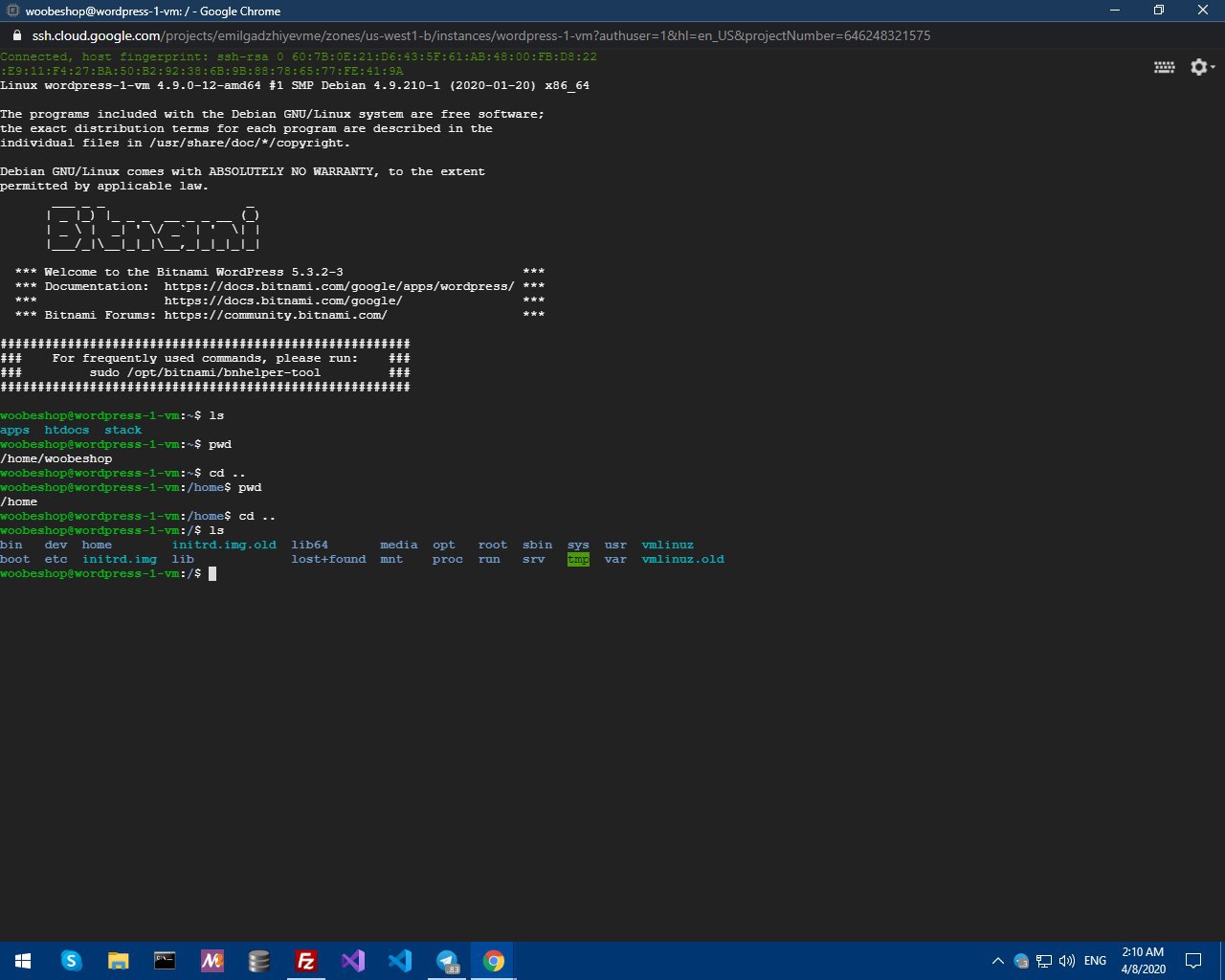Click '/usr/share/doc/*/copyright' path text
The width and height of the screenshot is (1225, 980).
[x=246, y=143]
